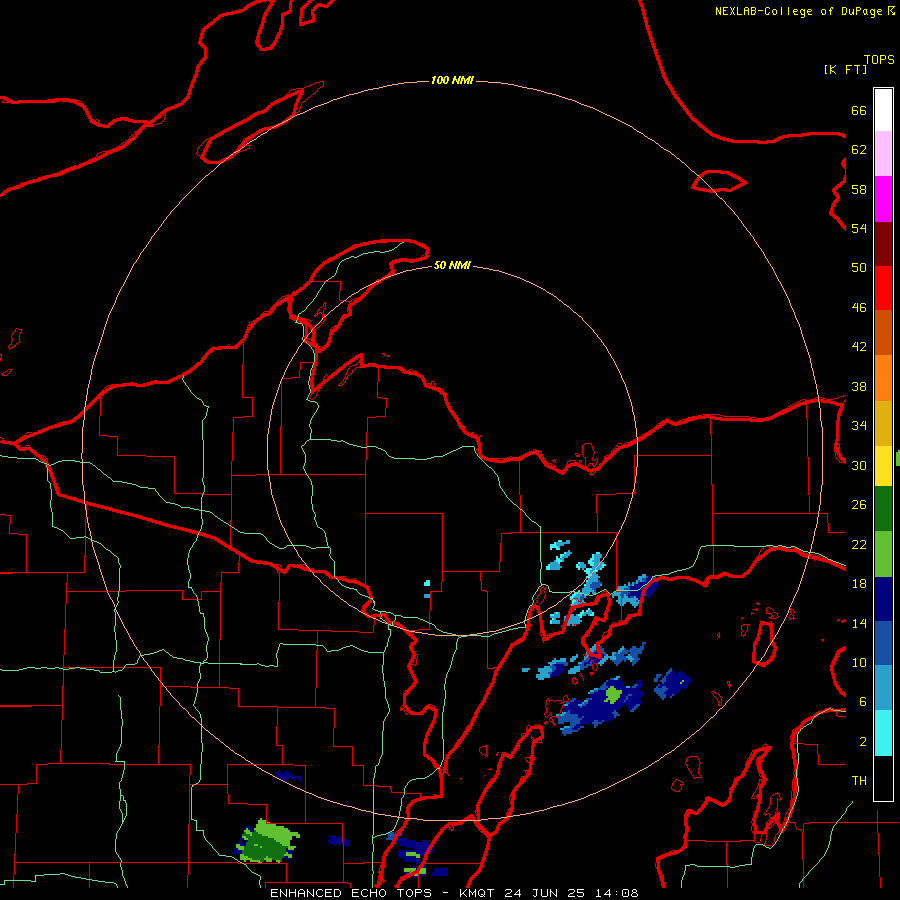
Task: Click the KMQT radar site identifier
Action: (479, 893)
